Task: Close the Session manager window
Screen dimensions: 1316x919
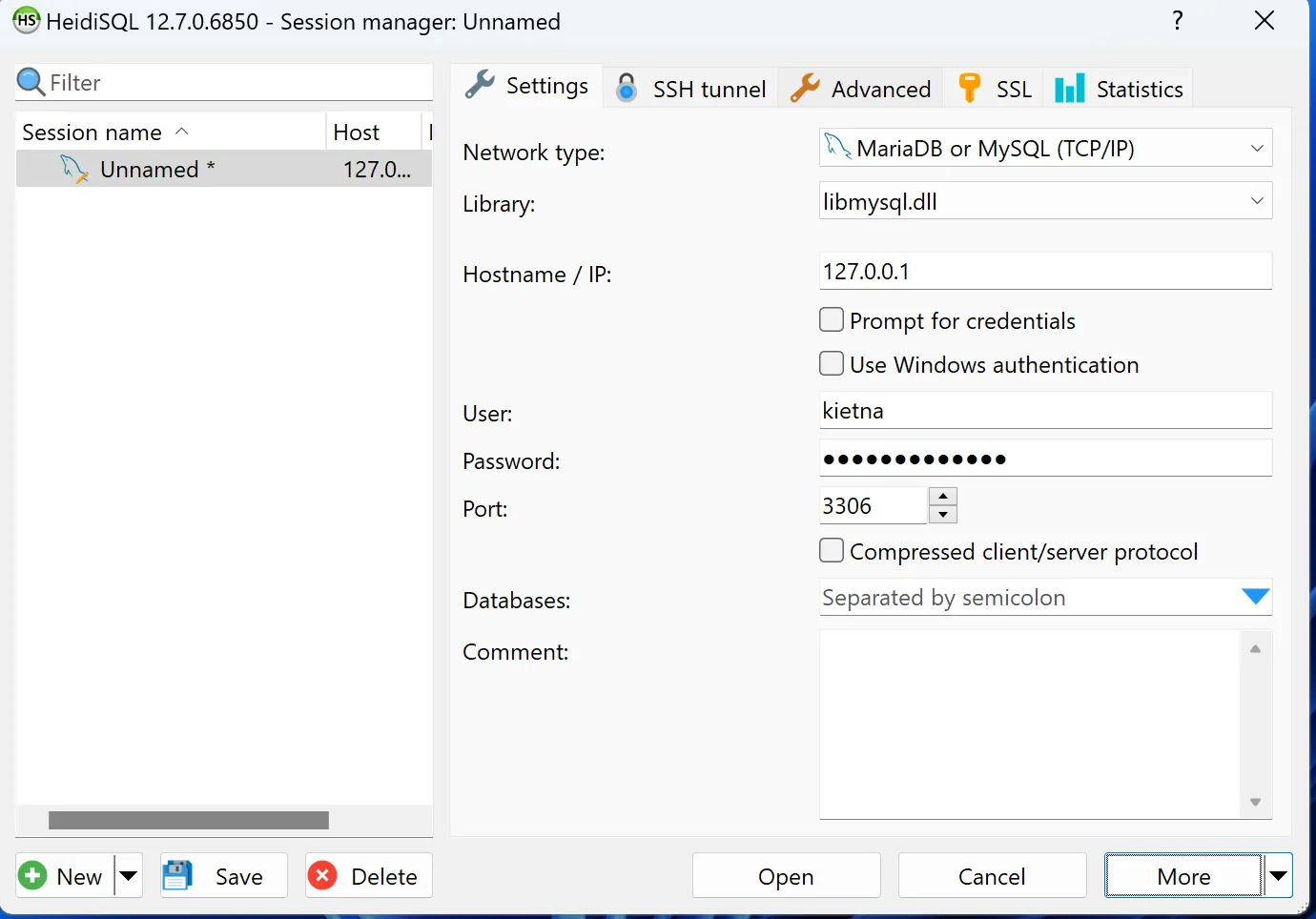Action: tap(1265, 20)
